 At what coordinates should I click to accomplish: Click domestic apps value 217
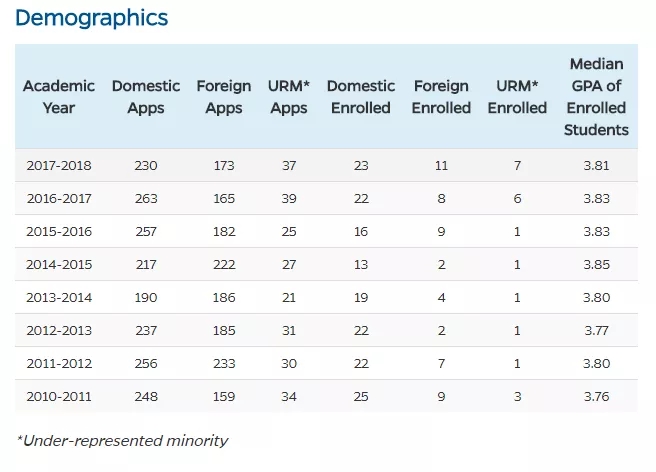pyautogui.click(x=146, y=264)
